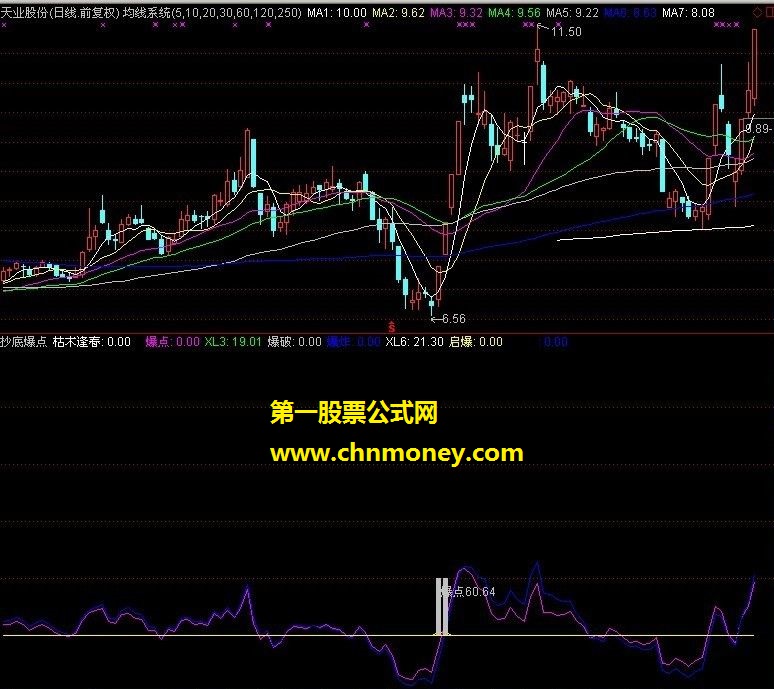Click the green MA4: 9.56 value
The height and width of the screenshot is (689, 774).
point(514,13)
